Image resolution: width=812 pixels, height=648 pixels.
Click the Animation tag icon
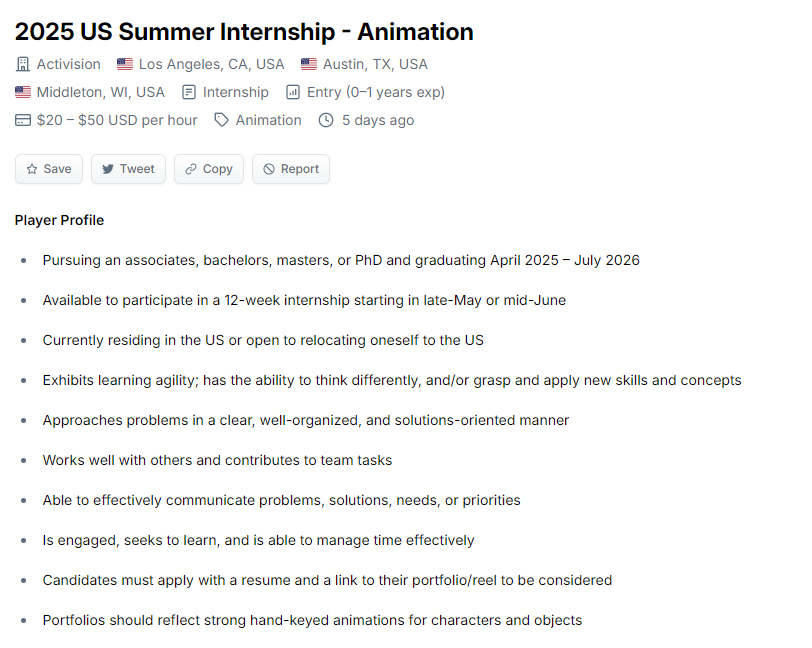[222, 120]
